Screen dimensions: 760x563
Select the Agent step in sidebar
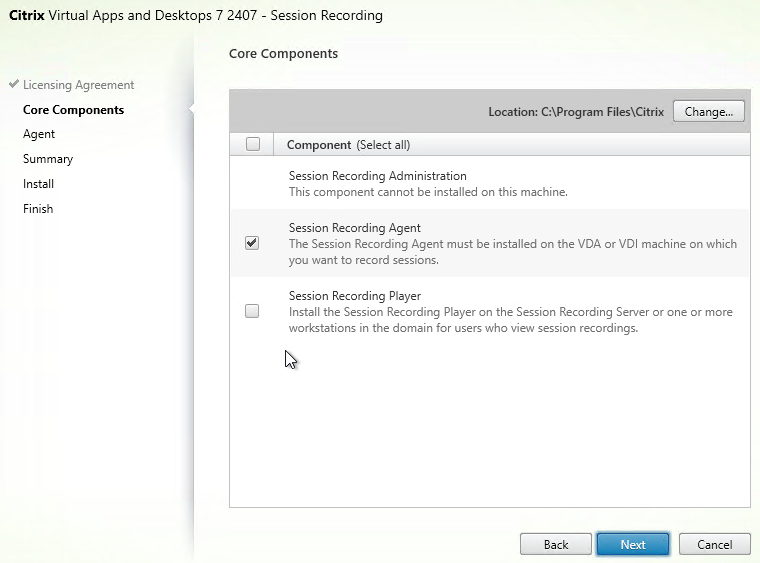(39, 134)
